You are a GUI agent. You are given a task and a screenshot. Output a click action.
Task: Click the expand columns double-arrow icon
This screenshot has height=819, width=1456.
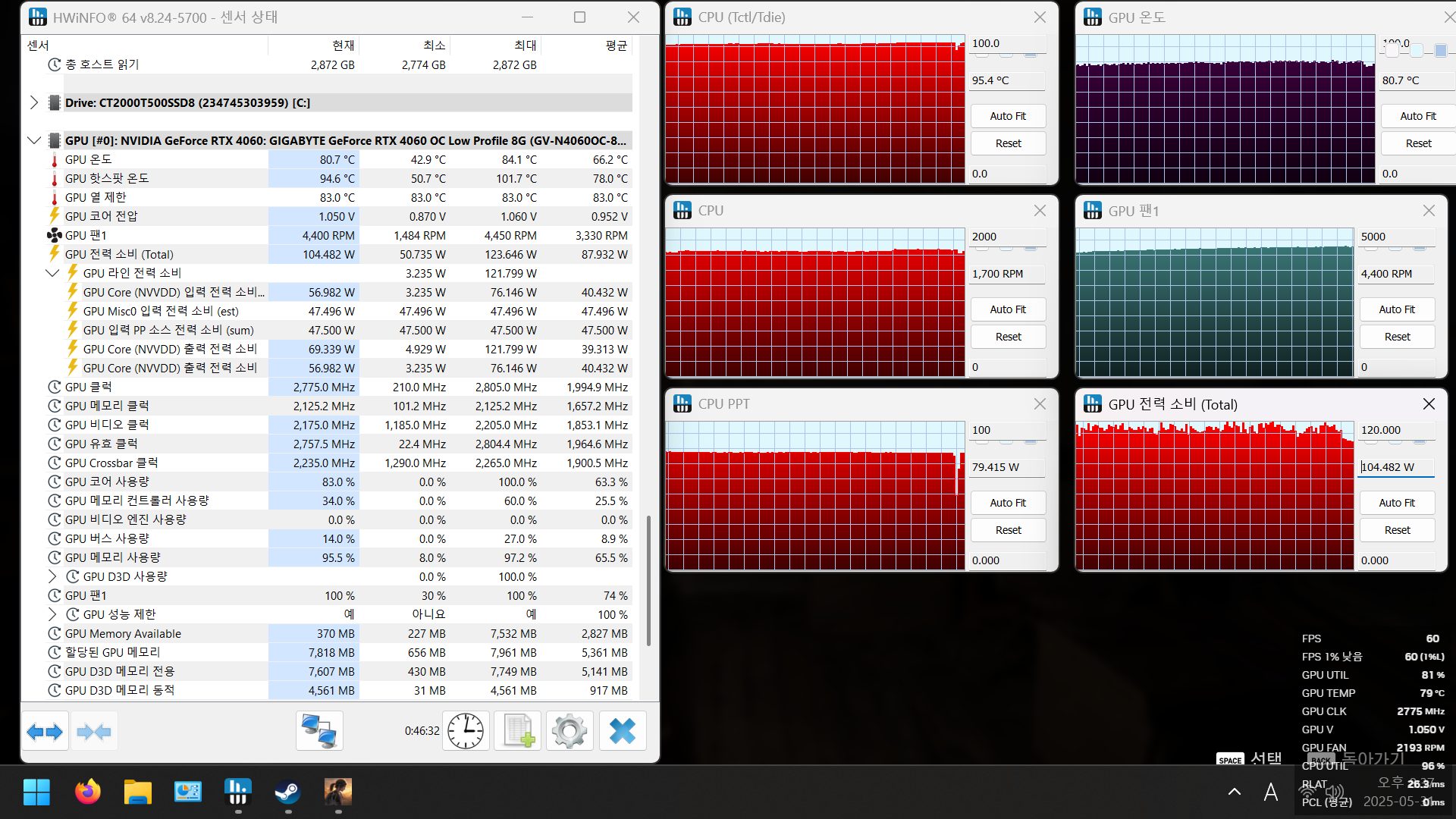(x=45, y=731)
